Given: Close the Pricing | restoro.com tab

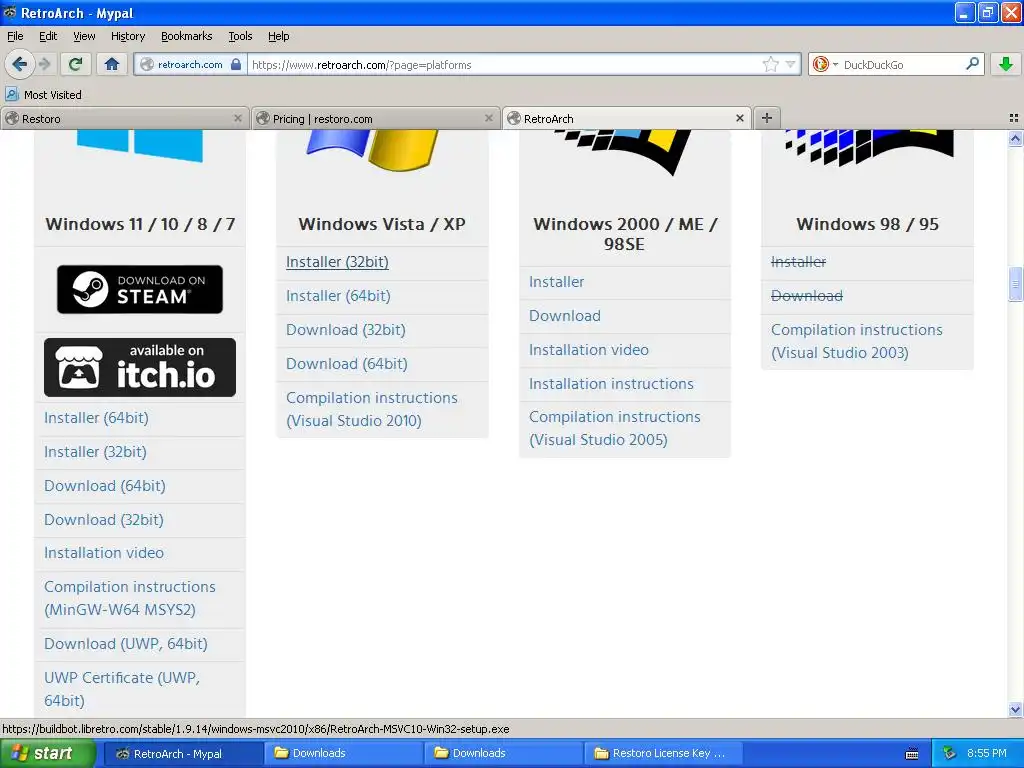Looking at the screenshot, I should click(x=488, y=118).
